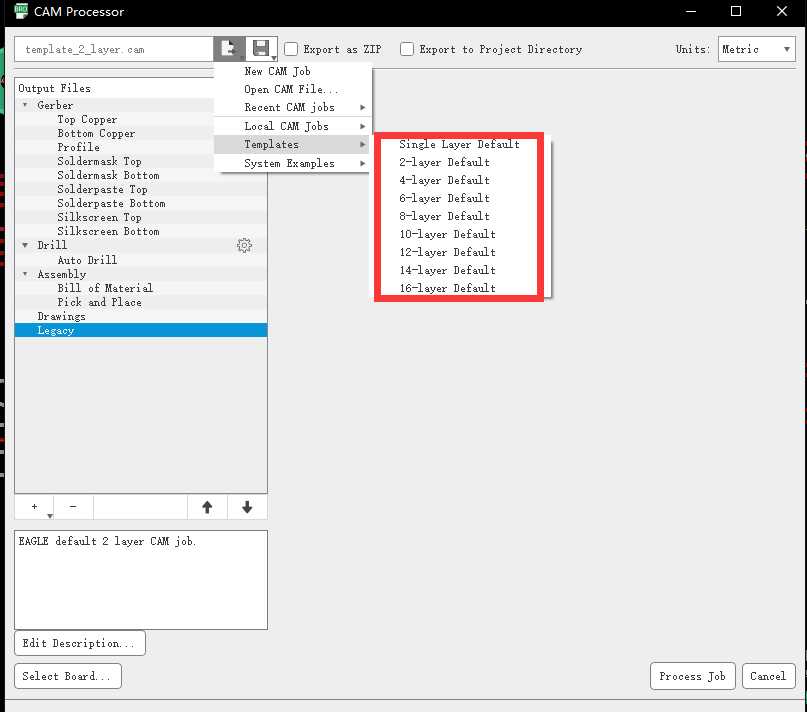Minimize the CAM Processor window
Image resolution: width=807 pixels, height=712 pixels.
(691, 11)
